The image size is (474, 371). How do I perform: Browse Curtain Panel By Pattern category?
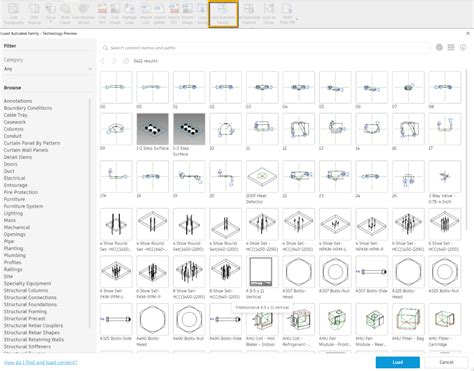point(32,143)
